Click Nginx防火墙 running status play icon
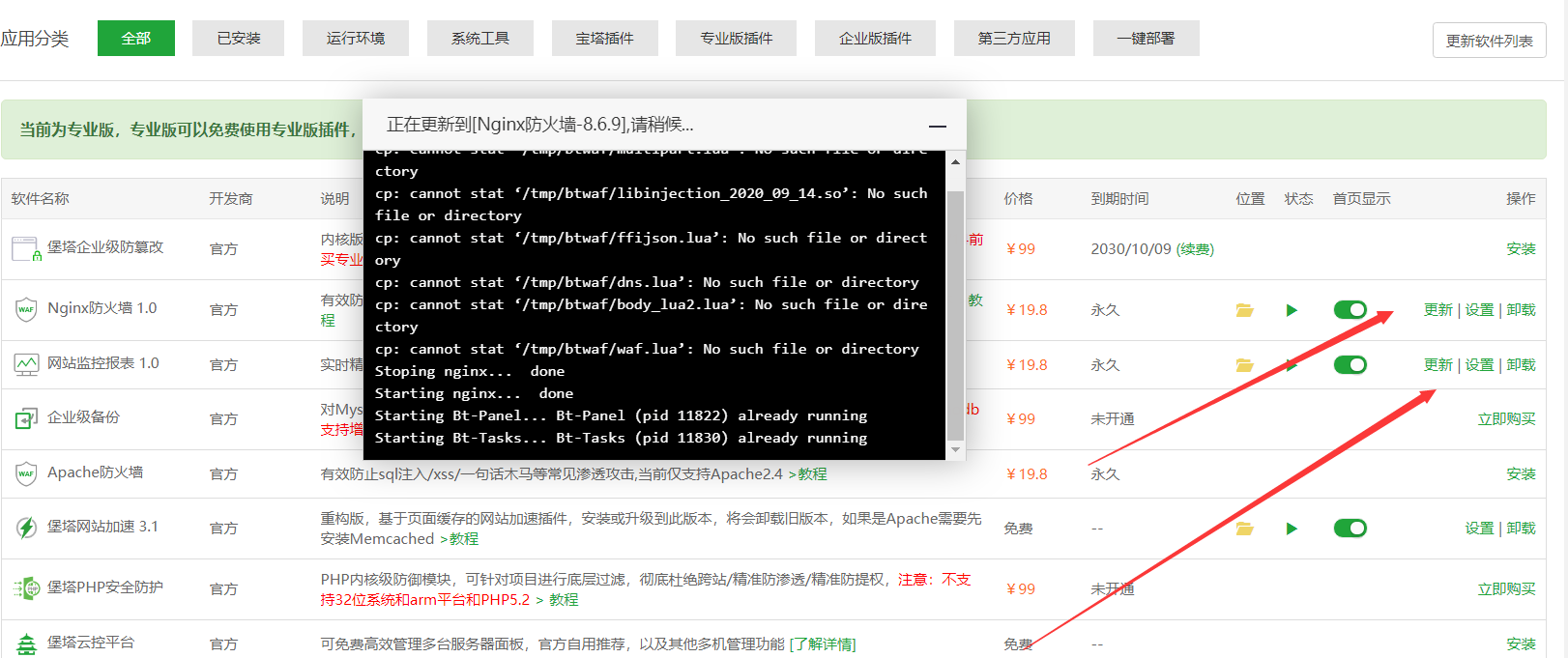 point(1292,310)
